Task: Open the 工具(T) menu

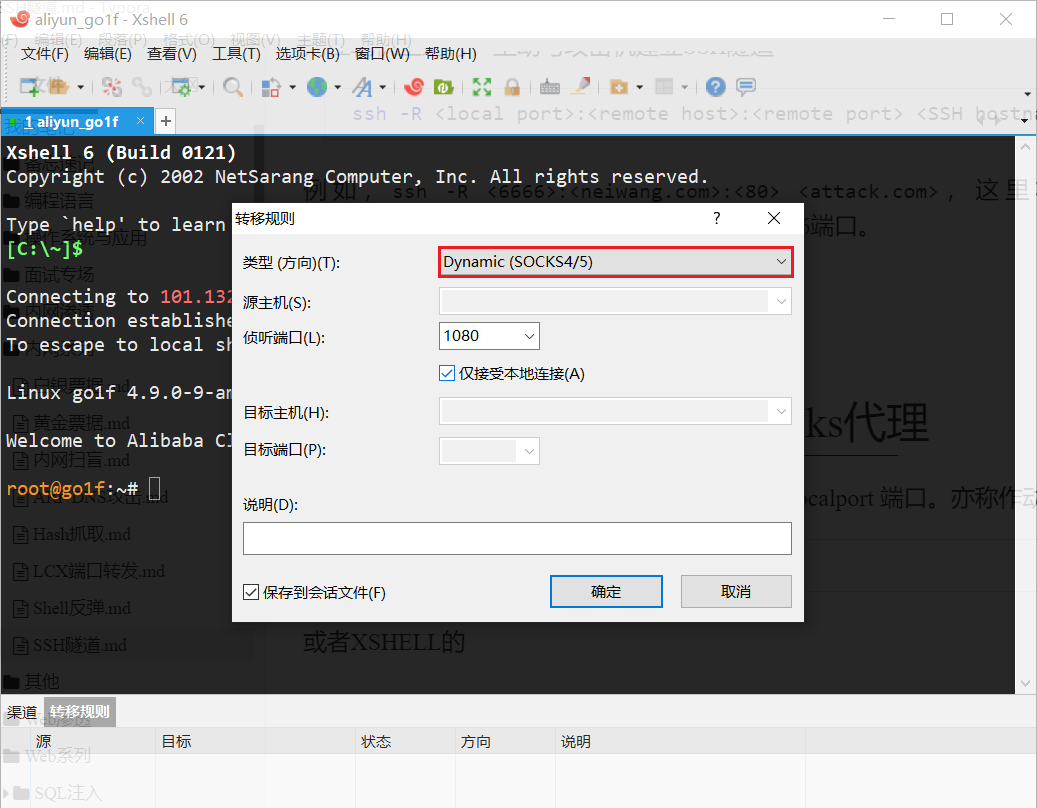Action: pos(236,54)
